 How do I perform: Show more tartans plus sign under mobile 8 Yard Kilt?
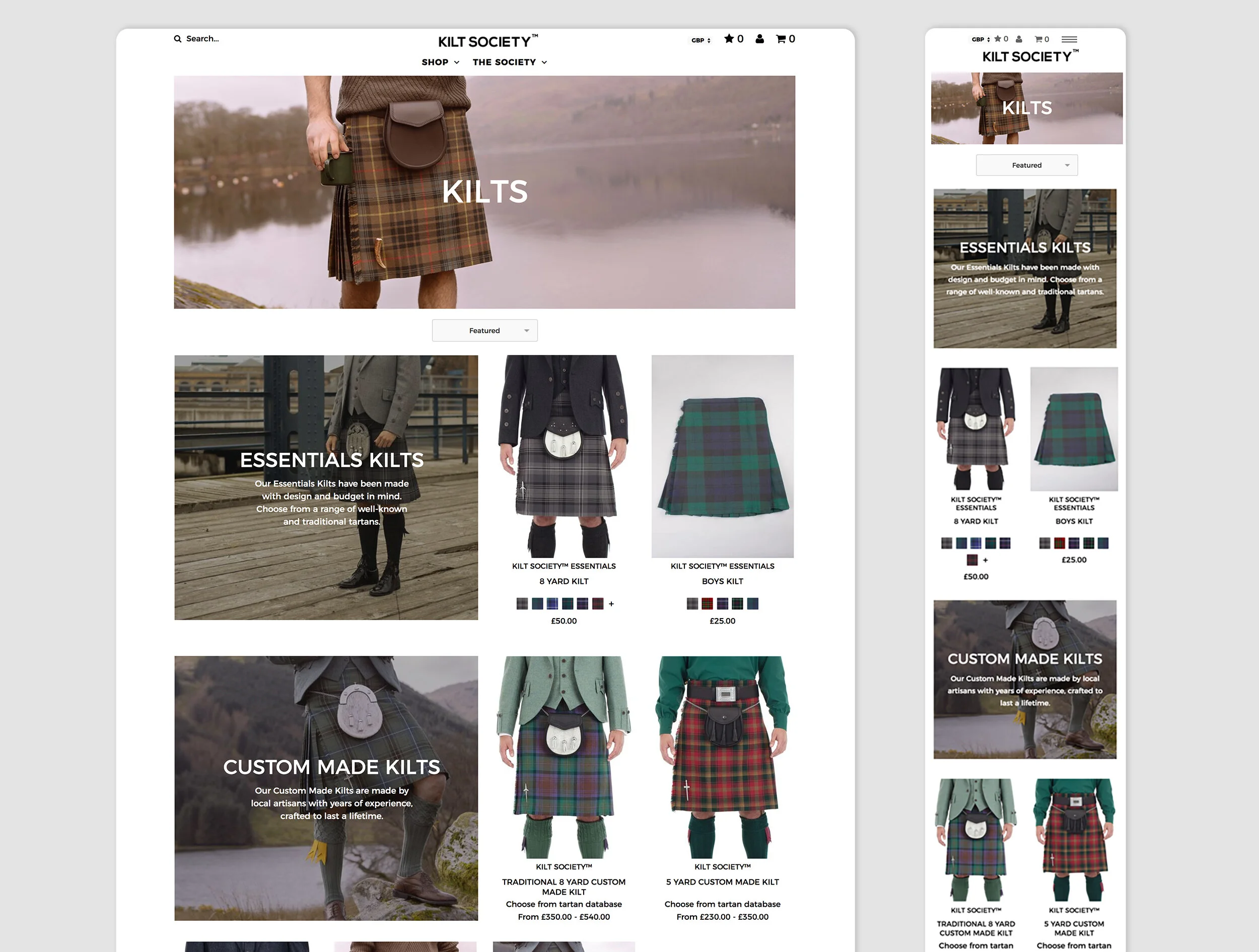[x=985, y=560]
